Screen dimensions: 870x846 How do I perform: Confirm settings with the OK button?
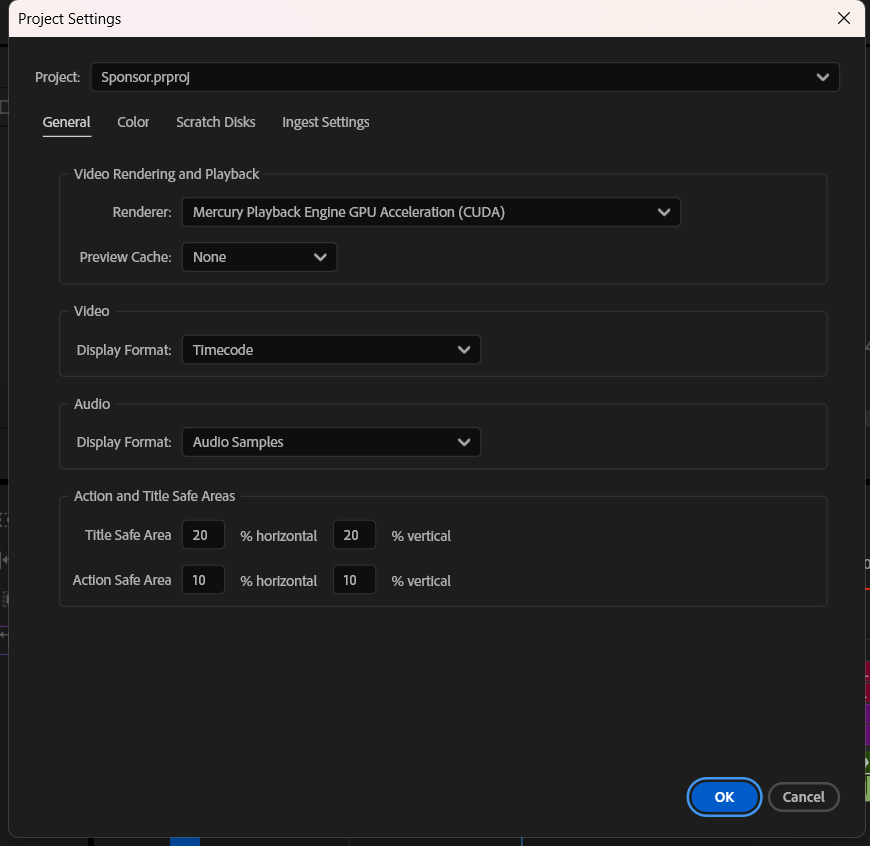point(724,797)
